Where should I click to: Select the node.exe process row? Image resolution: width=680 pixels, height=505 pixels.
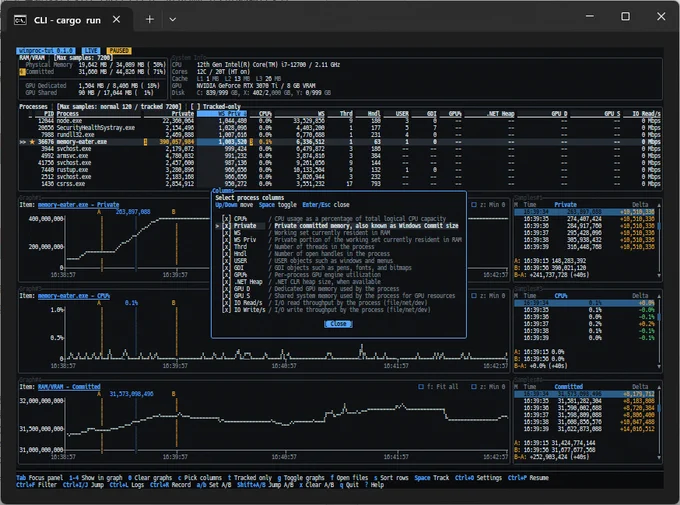tap(340, 121)
